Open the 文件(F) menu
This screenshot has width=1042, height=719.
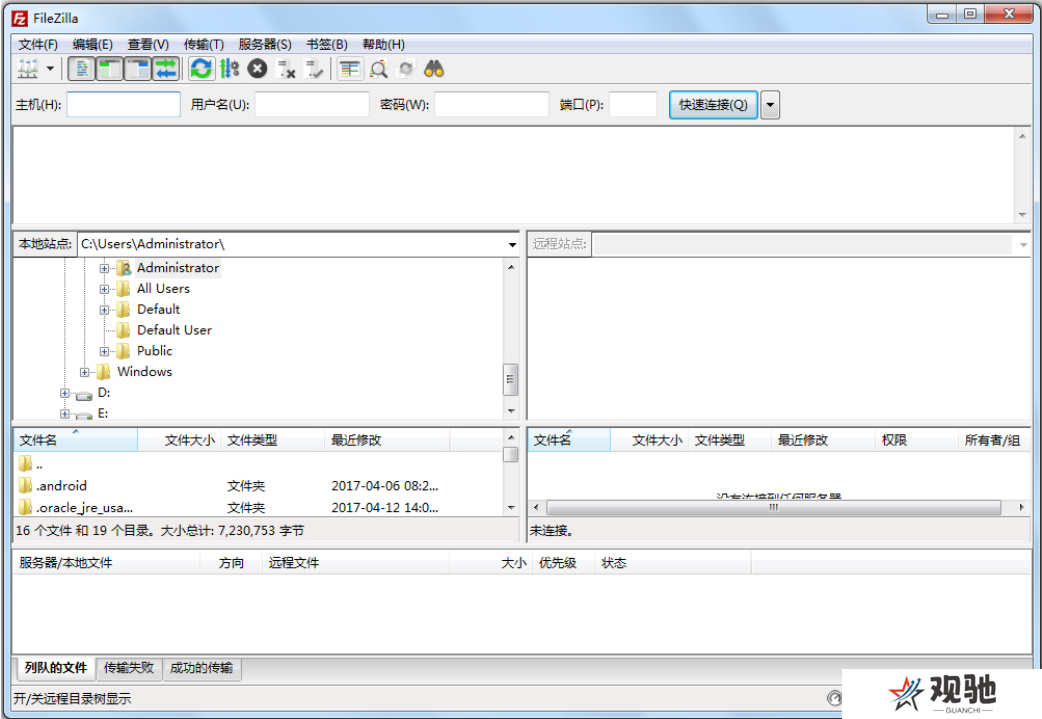coord(38,45)
